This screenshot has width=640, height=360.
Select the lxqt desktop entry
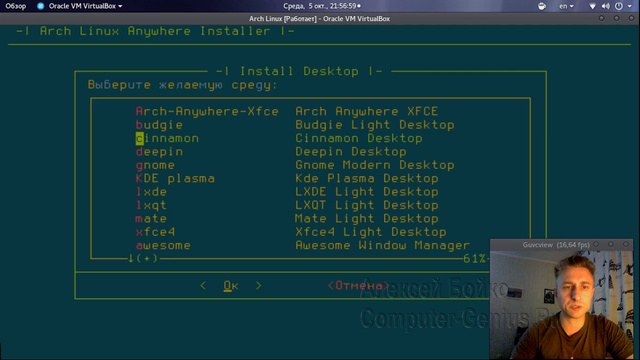[x=151, y=205]
